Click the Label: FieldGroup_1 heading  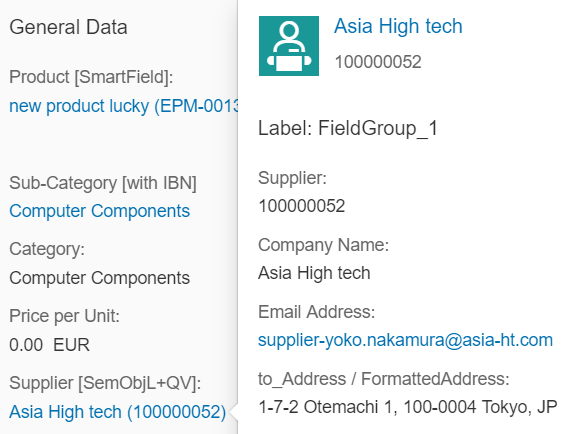(348, 128)
